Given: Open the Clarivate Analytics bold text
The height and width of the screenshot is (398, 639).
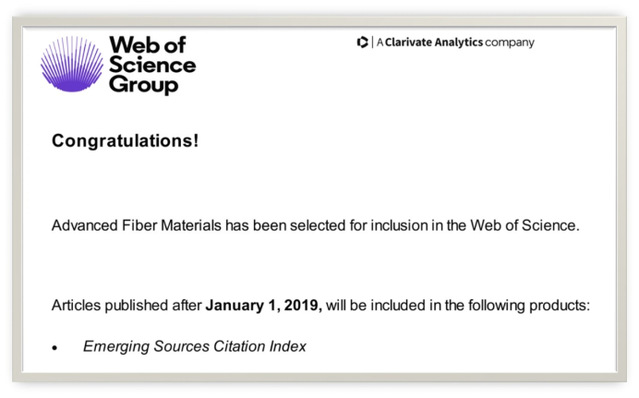Looking at the screenshot, I should pyautogui.click(x=434, y=42).
